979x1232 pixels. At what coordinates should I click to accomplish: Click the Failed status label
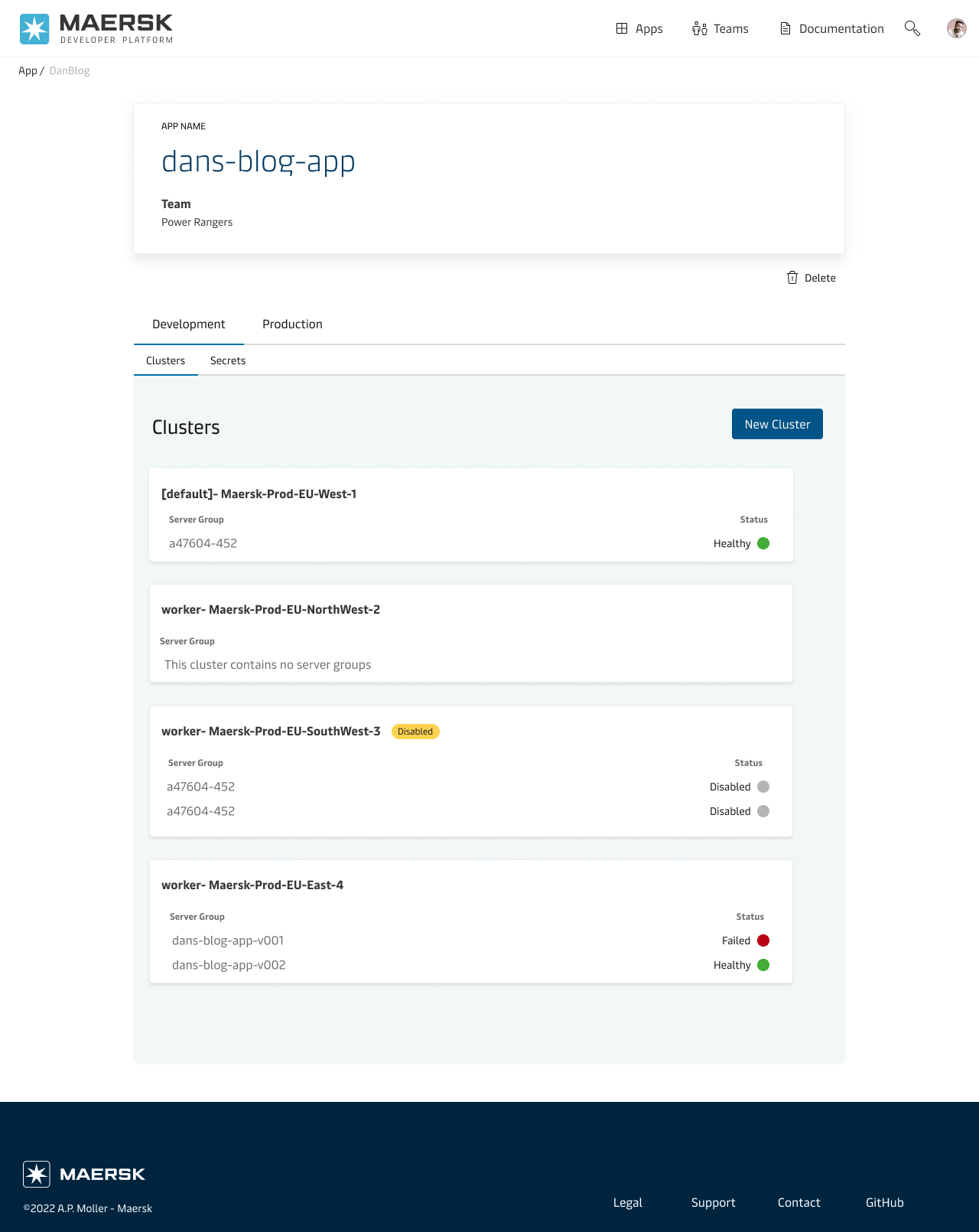click(x=736, y=940)
